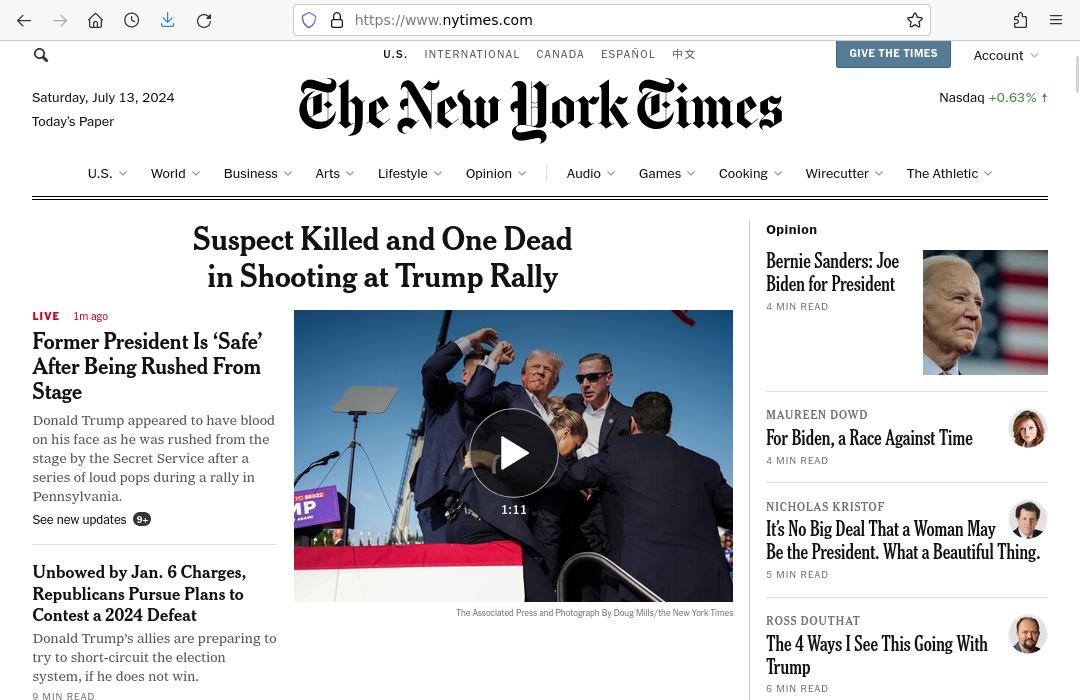1080x700 pixels.
Task: Expand the Account dropdown
Action: tap(1006, 55)
